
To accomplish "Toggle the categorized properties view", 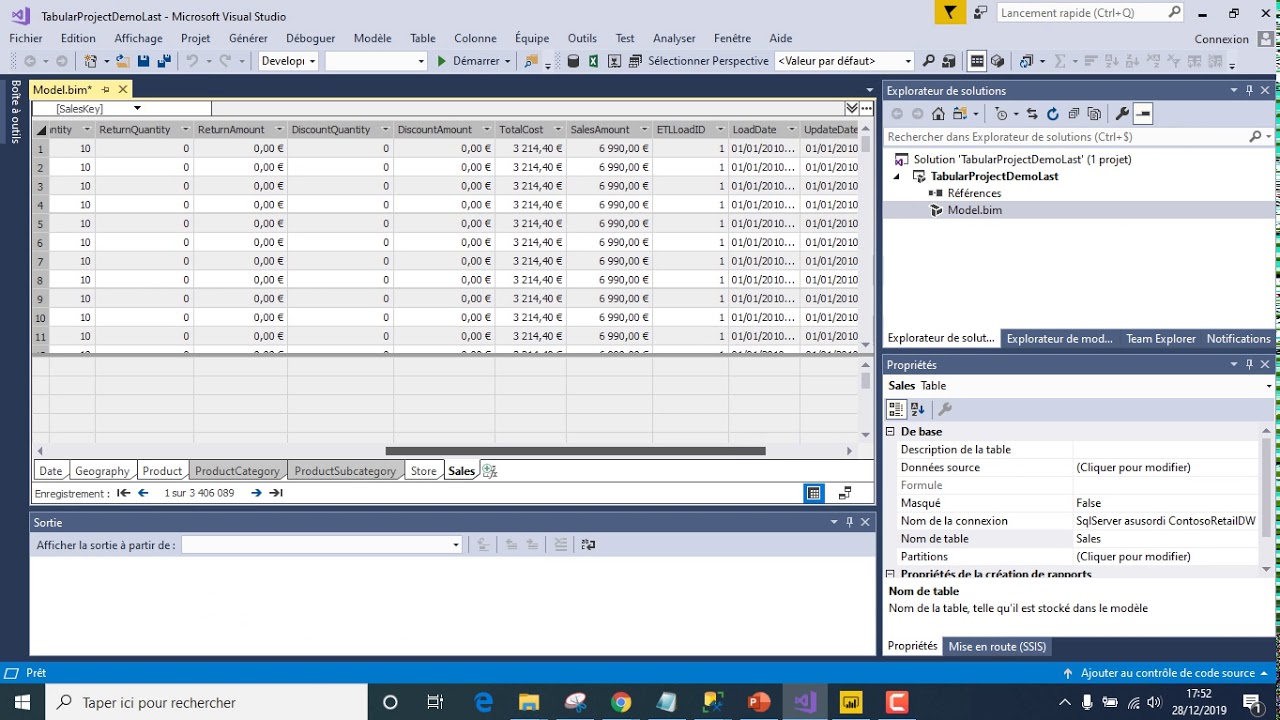I will point(896,409).
